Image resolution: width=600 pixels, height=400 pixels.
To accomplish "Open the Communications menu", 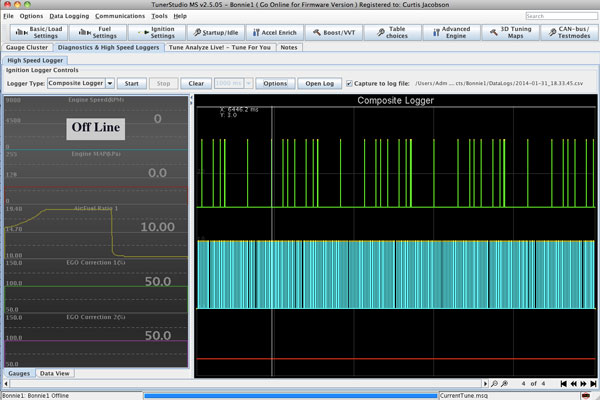I will pyautogui.click(x=120, y=16).
